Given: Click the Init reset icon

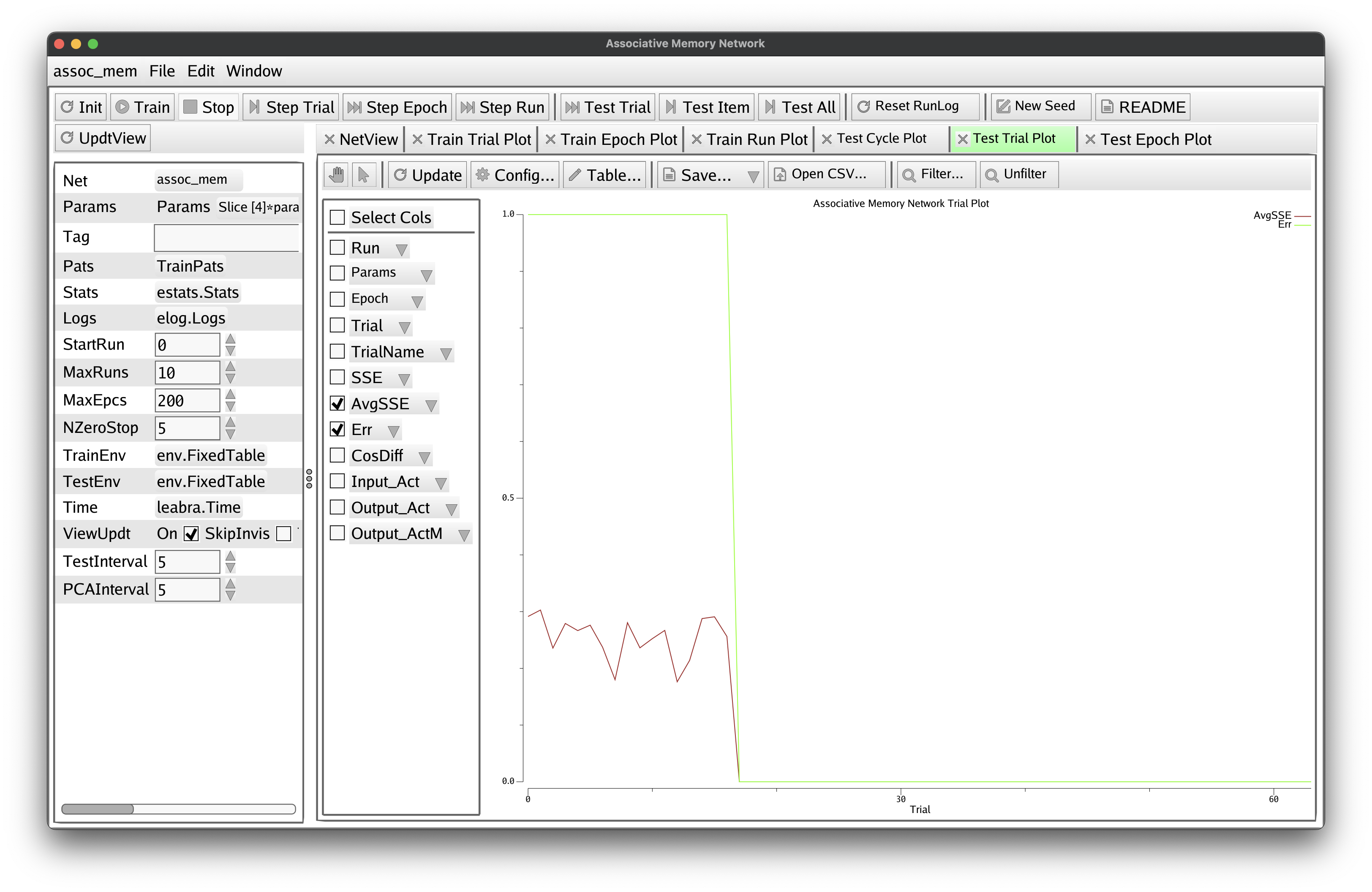Looking at the screenshot, I should coord(68,107).
